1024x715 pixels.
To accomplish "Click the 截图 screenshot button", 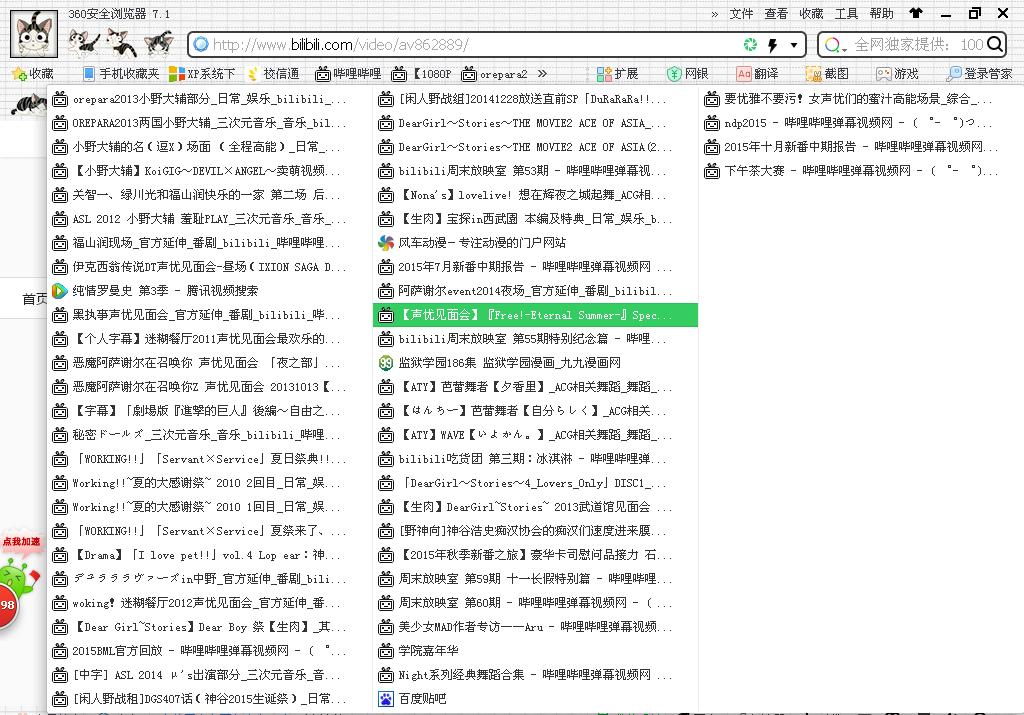I will point(827,74).
